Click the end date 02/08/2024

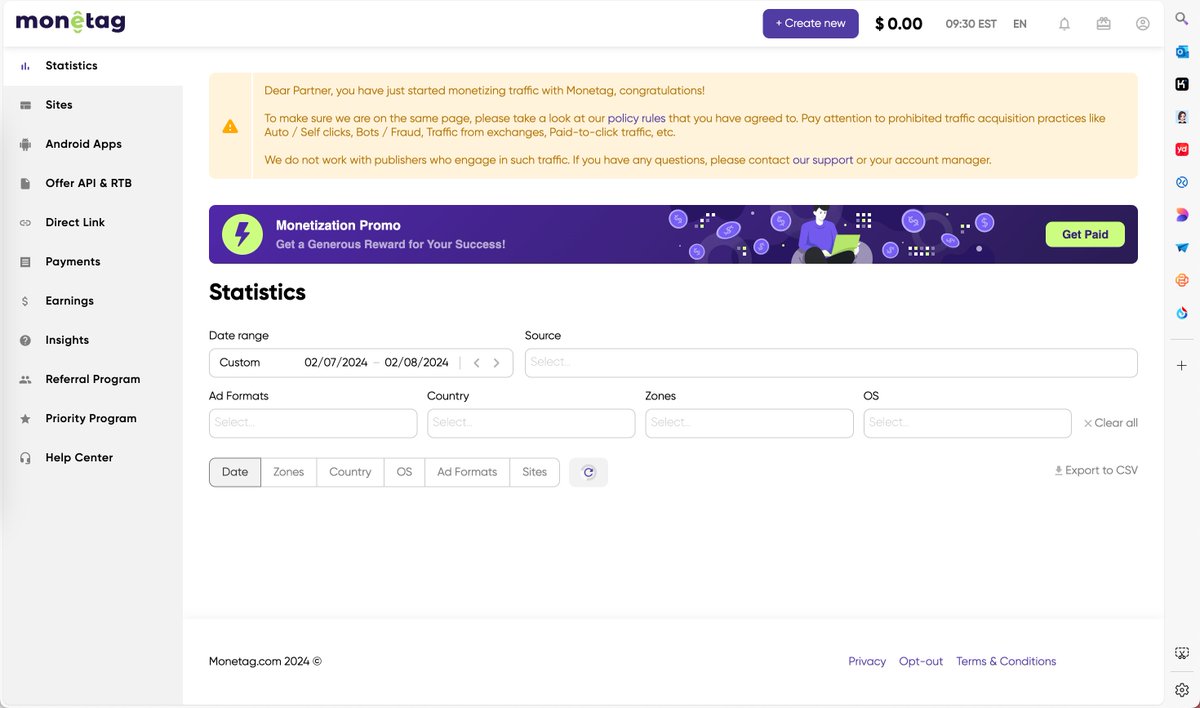pyautogui.click(x=416, y=362)
